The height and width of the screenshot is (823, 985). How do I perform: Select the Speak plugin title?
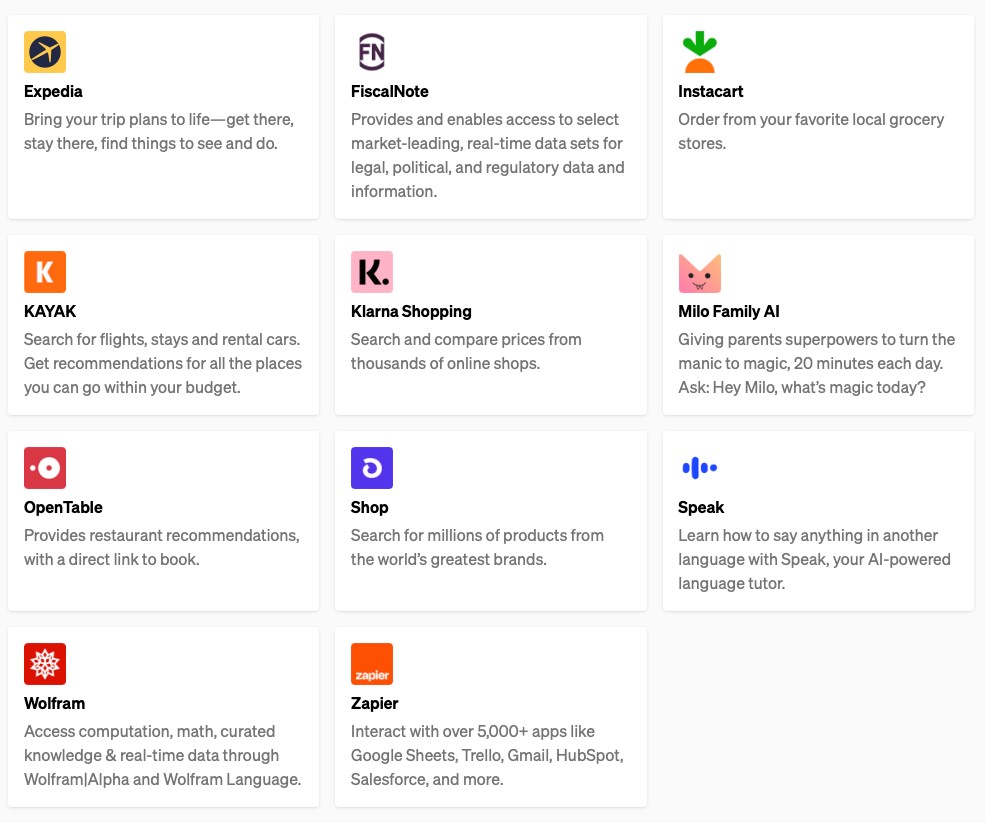701,508
